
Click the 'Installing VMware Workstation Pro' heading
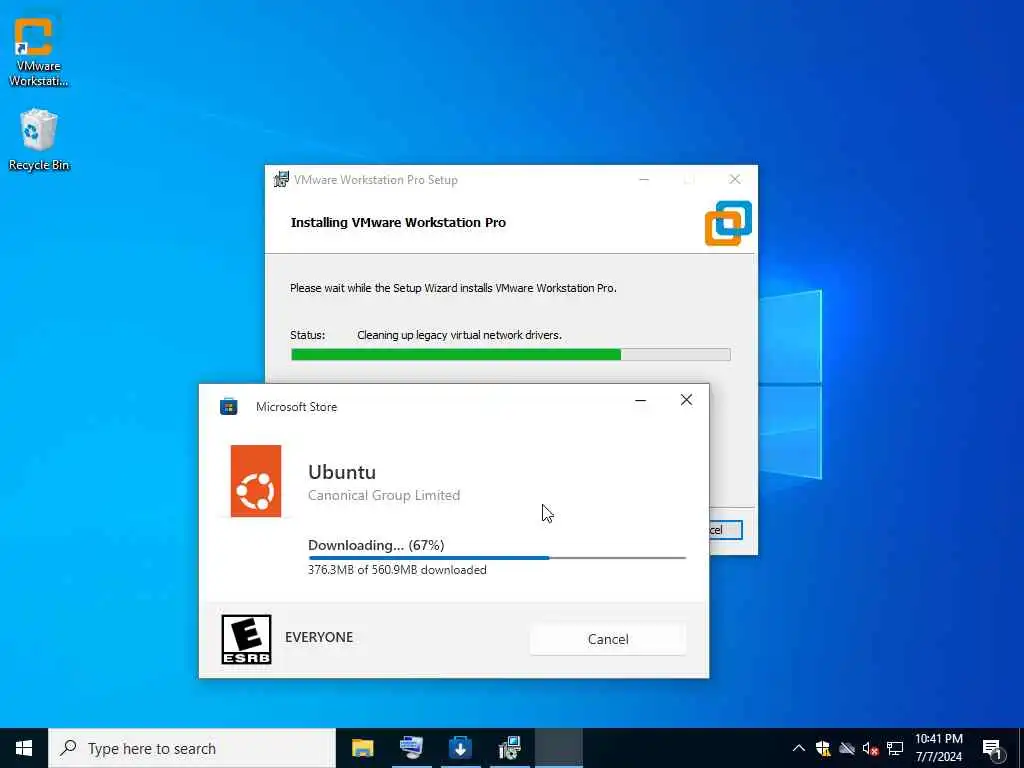398,223
